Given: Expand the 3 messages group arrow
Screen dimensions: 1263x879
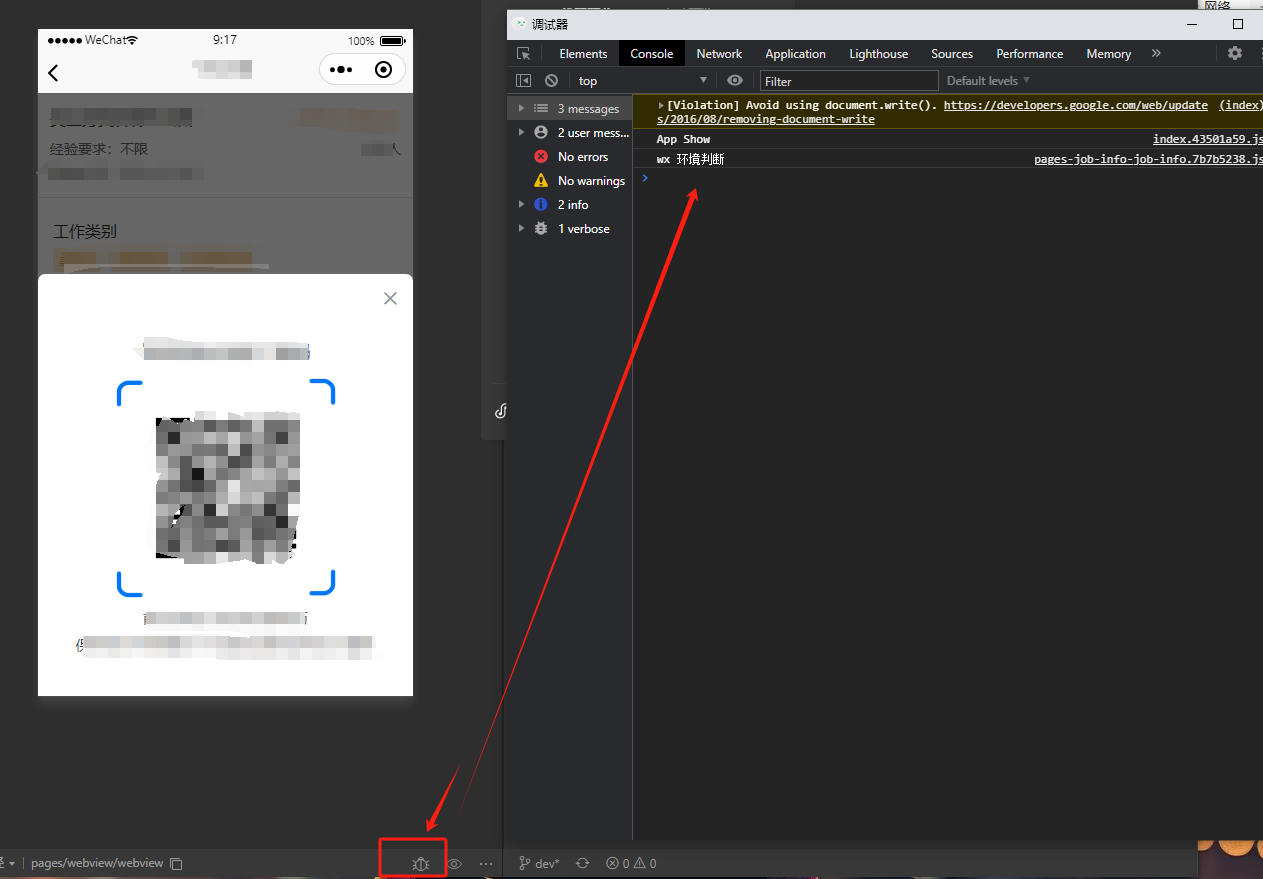Looking at the screenshot, I should 521,108.
